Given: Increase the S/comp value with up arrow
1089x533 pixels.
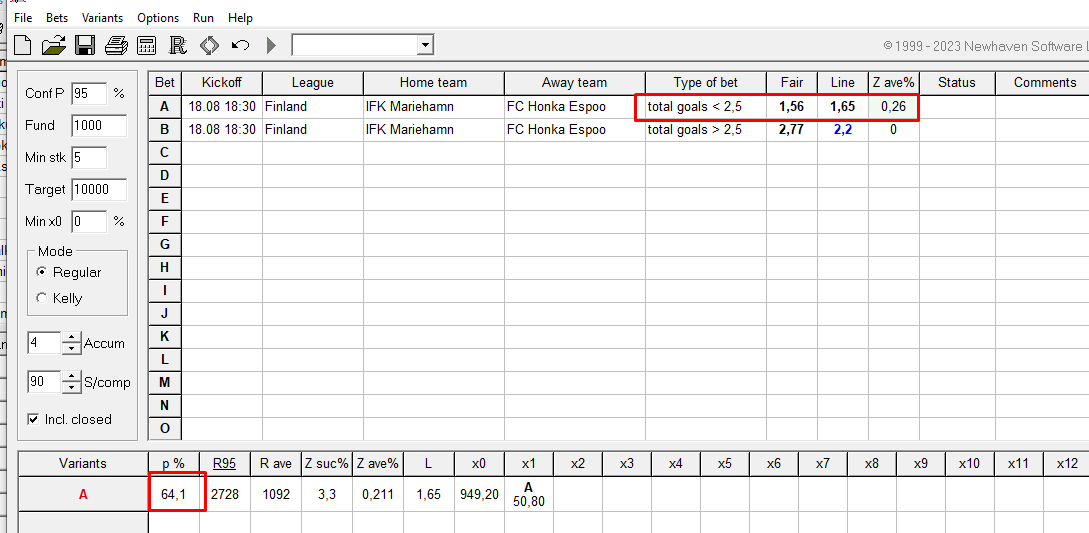Looking at the screenshot, I should [x=72, y=377].
